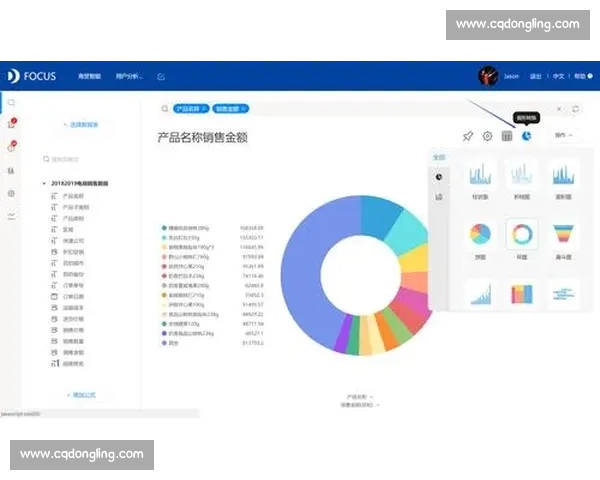
Task: Click the blue chart type switch icon
Action: point(526,136)
